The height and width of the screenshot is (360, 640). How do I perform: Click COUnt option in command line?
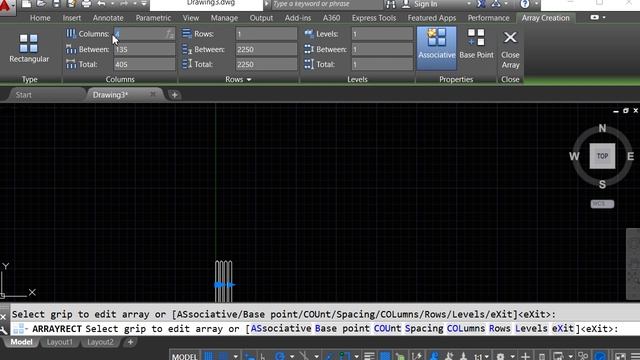[x=388, y=329]
